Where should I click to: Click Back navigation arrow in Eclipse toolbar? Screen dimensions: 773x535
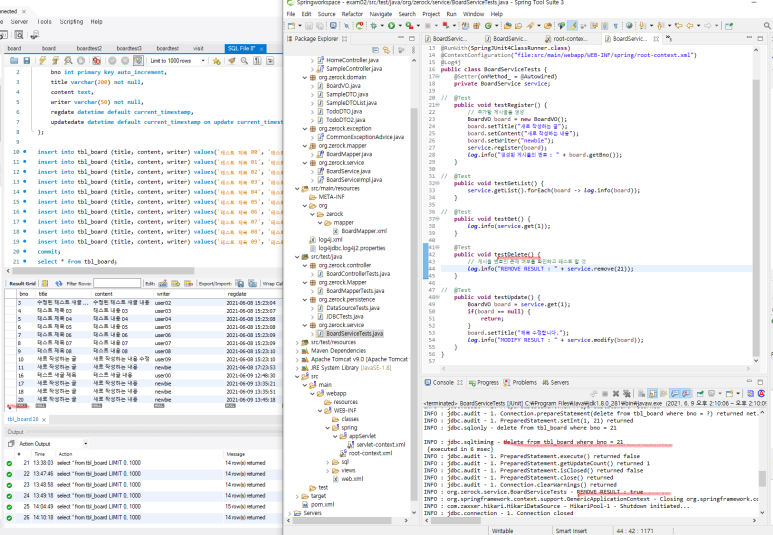coord(690,26)
